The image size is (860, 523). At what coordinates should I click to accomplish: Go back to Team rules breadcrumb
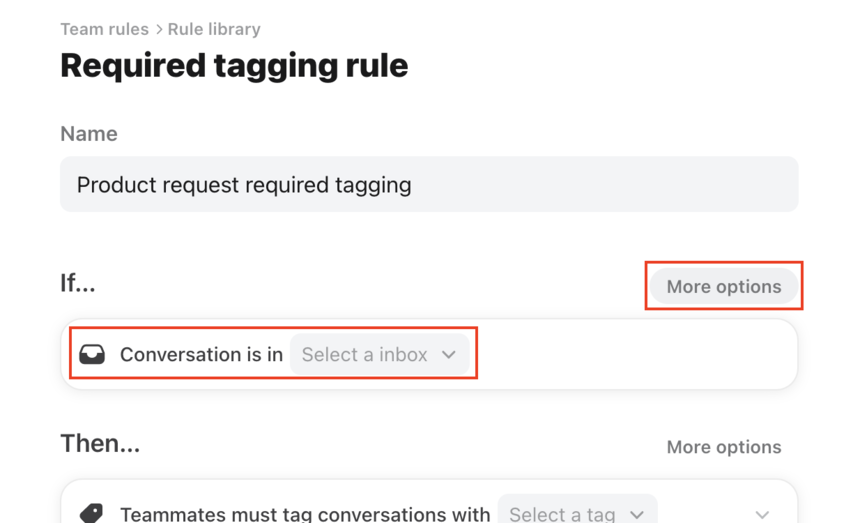[104, 29]
